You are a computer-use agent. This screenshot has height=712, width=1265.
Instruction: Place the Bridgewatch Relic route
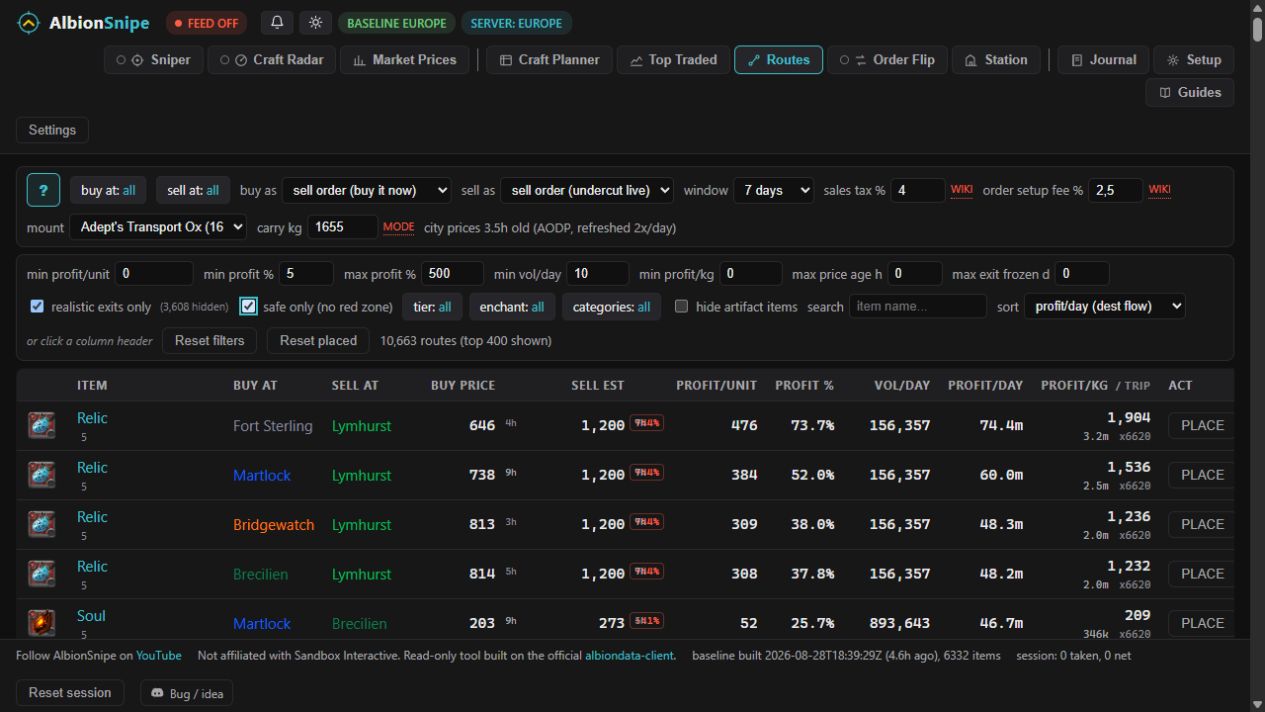1202,524
